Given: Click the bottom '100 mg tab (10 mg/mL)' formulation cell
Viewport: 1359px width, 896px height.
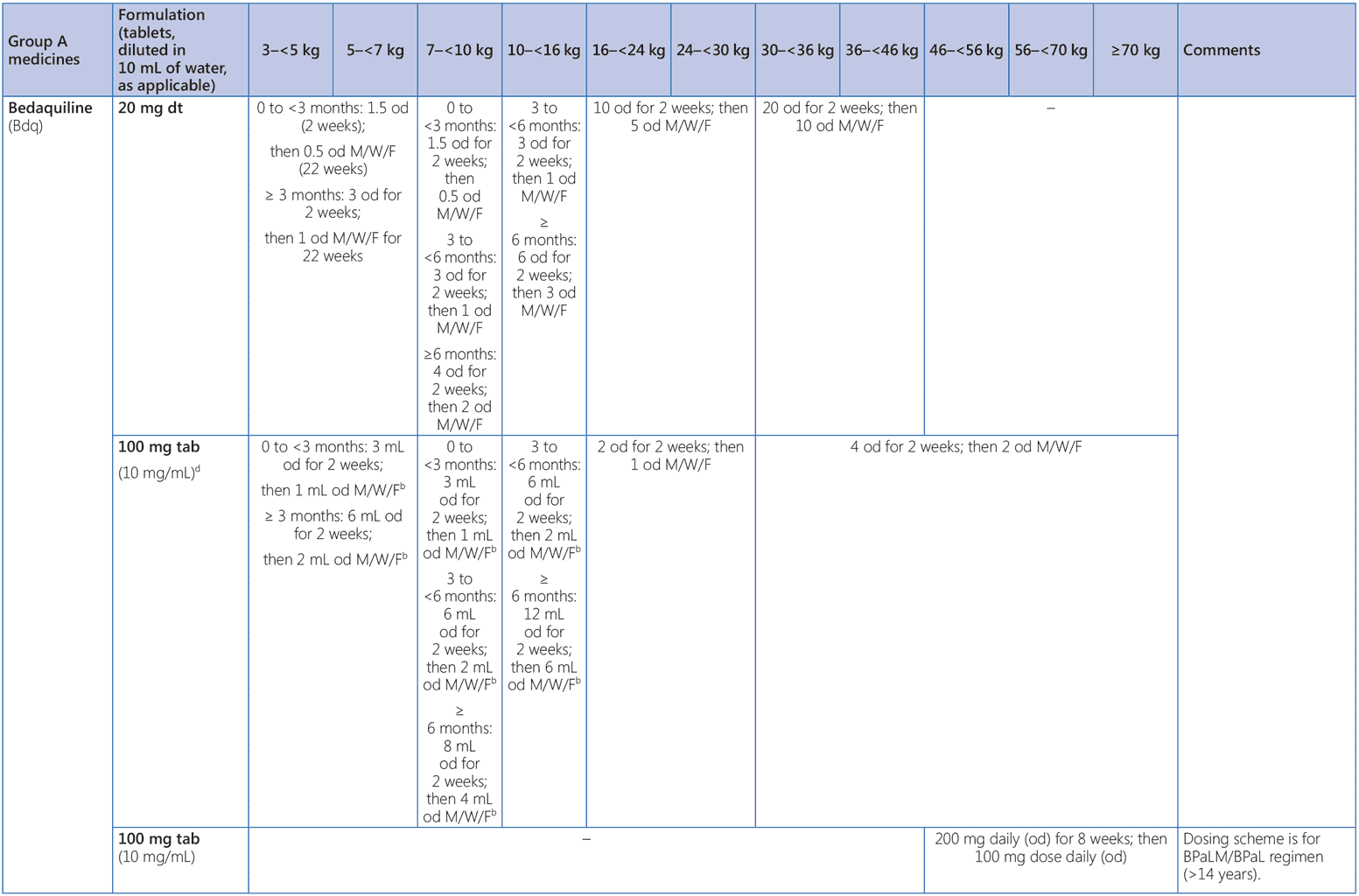Looking at the screenshot, I should [180, 860].
